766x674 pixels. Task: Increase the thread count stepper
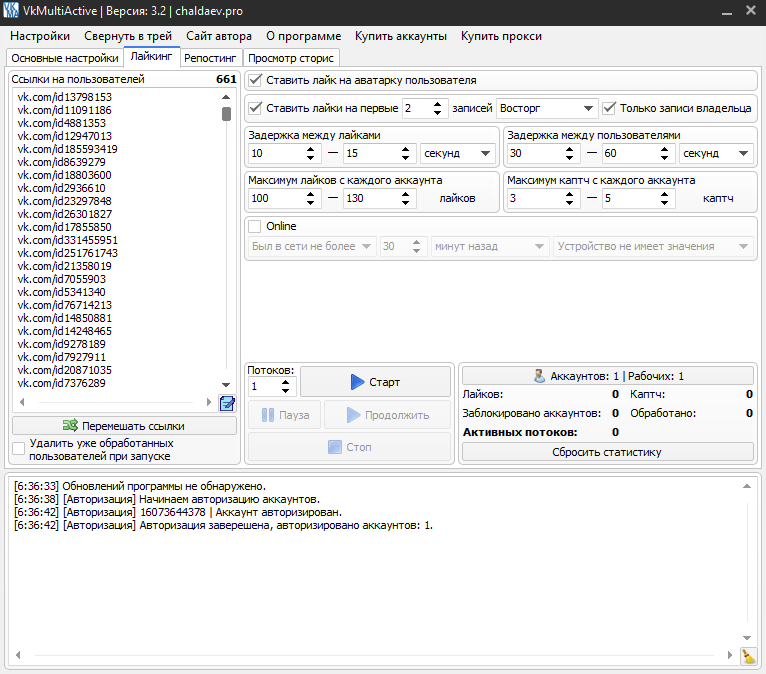(287, 381)
